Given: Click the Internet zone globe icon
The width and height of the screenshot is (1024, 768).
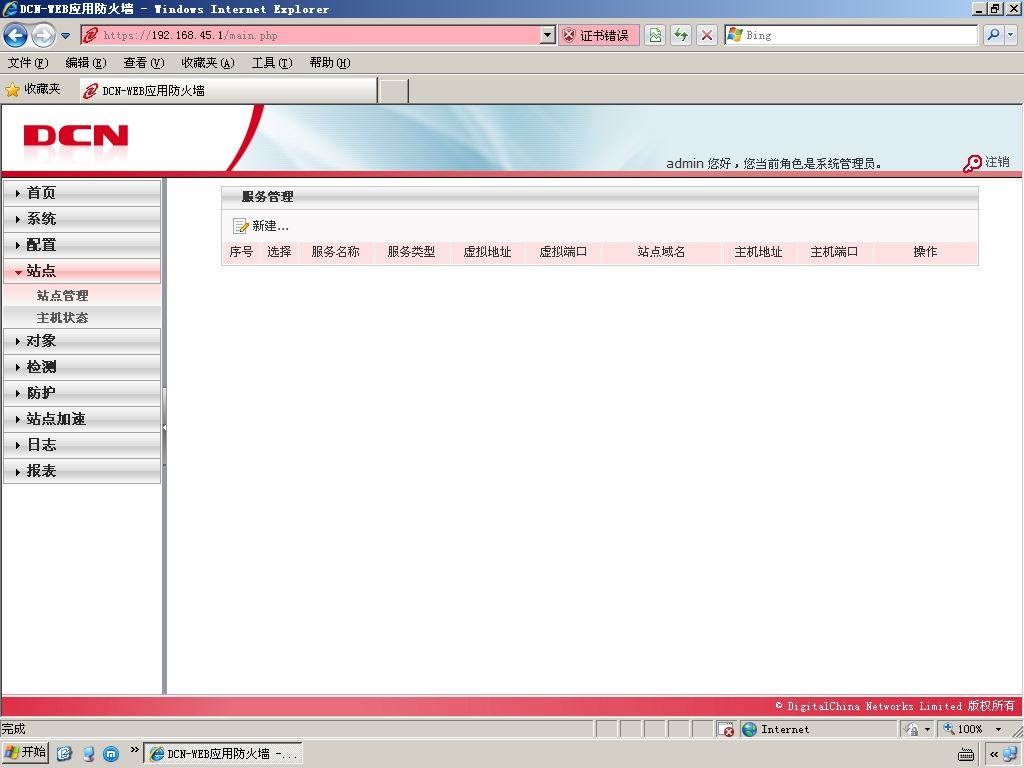Looking at the screenshot, I should pyautogui.click(x=750, y=729).
